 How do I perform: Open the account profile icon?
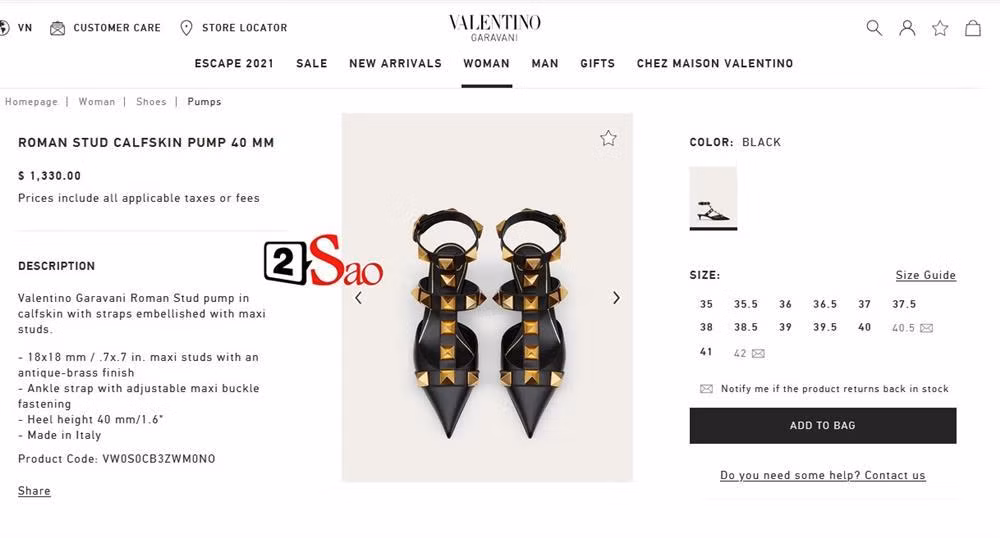pyautogui.click(x=907, y=28)
